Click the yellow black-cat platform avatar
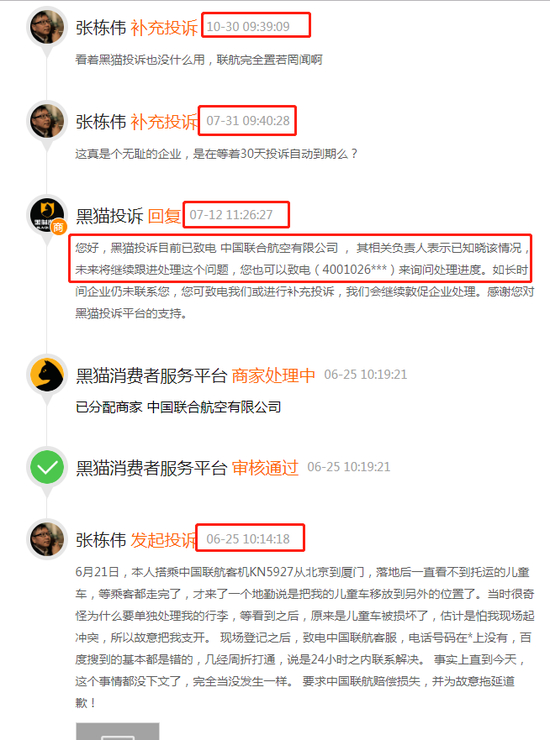Viewport: 550px width, 740px height. (47, 375)
